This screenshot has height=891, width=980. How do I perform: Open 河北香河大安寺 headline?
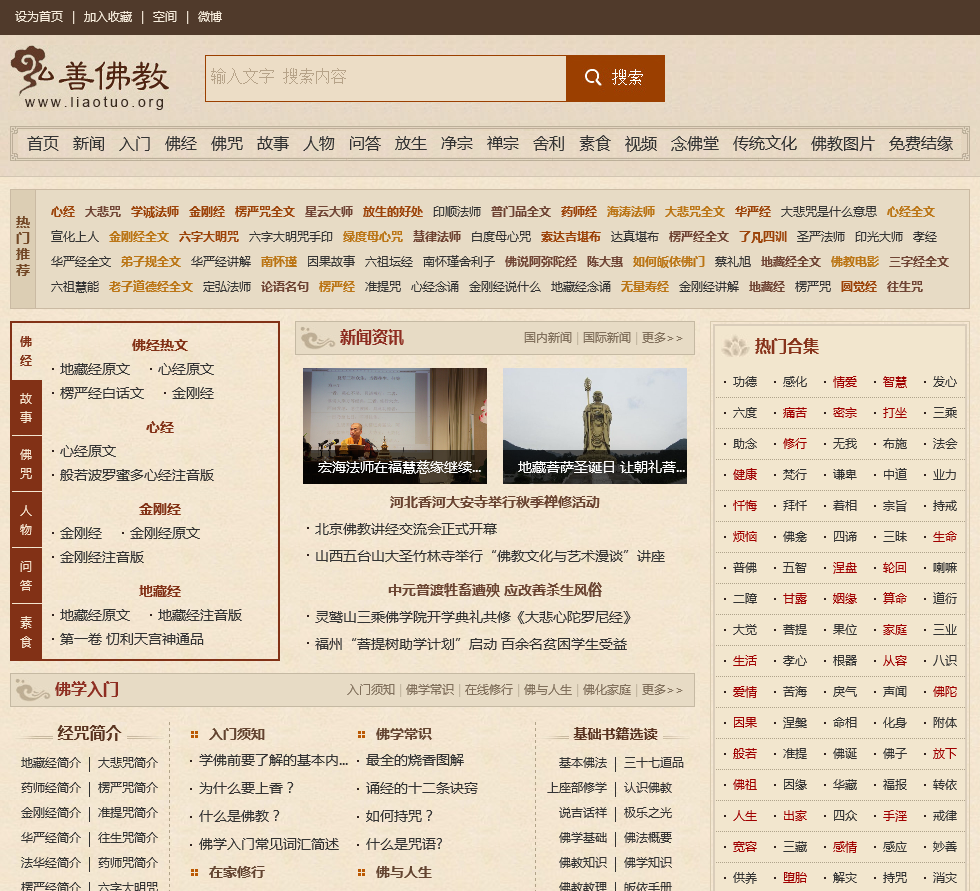494,502
